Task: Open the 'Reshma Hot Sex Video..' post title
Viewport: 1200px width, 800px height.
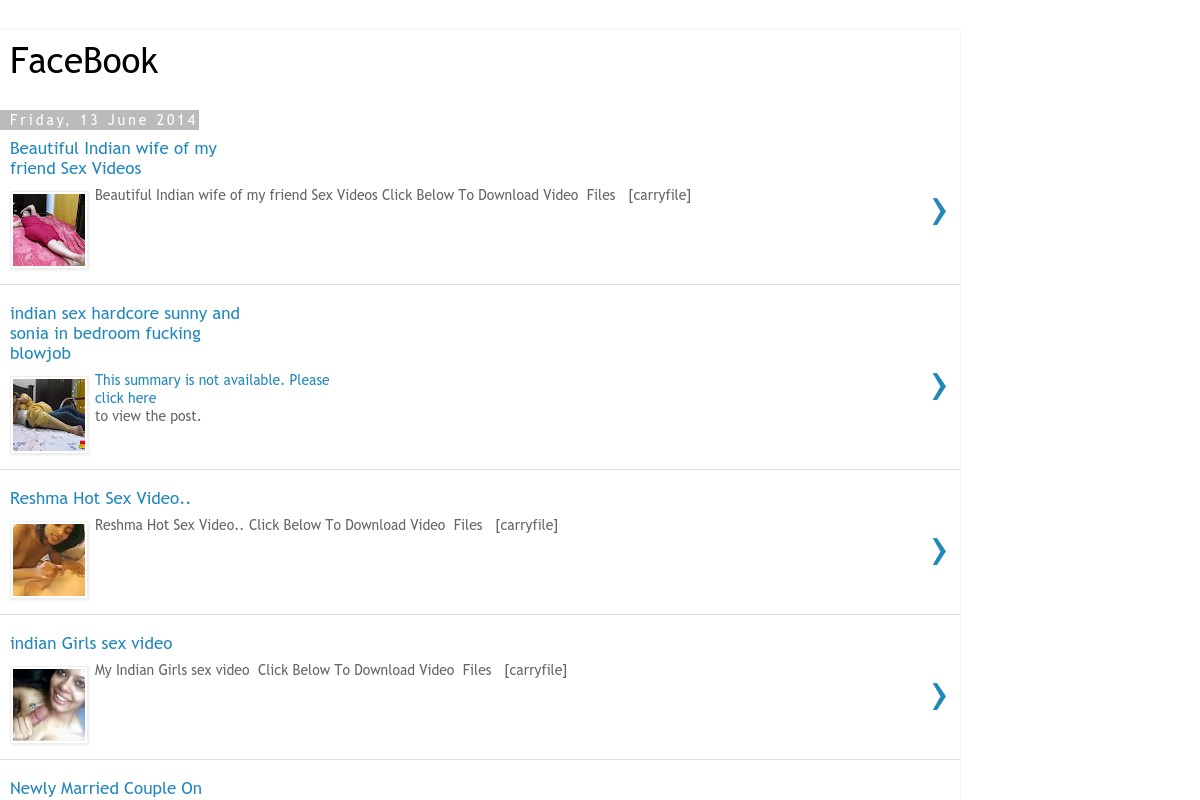Action: 100,498
